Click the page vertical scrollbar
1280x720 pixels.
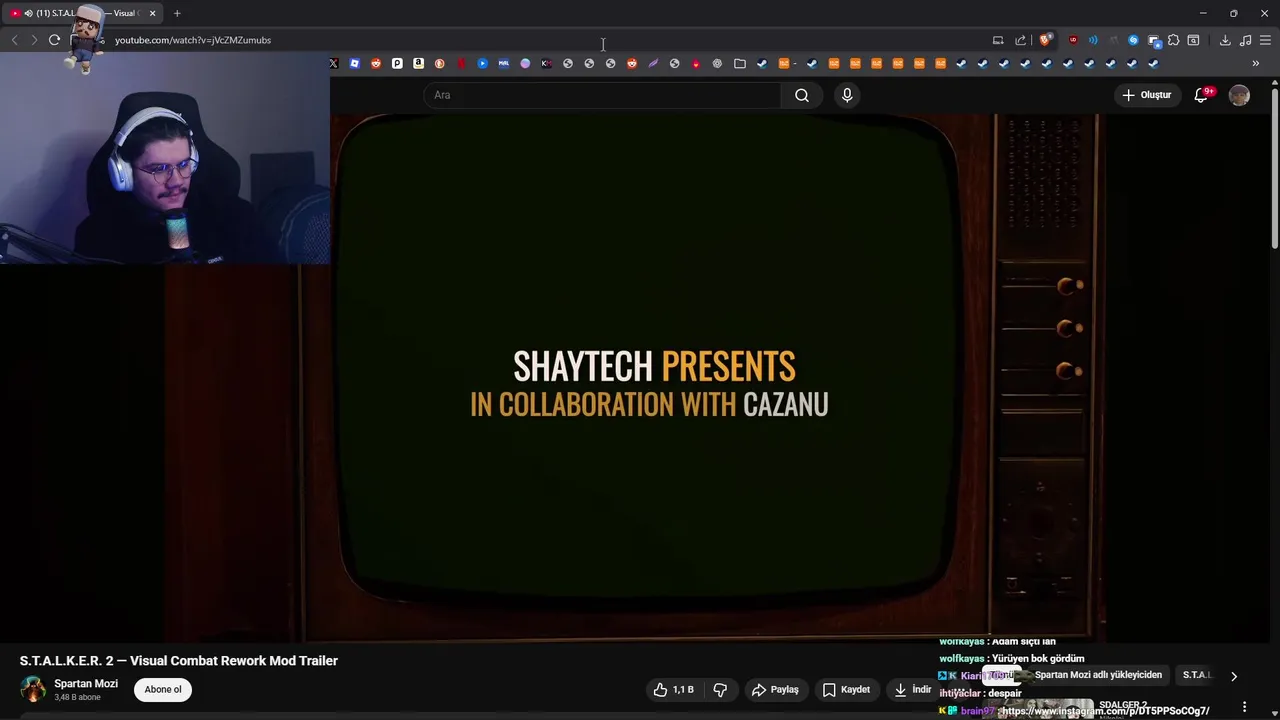(x=1274, y=170)
